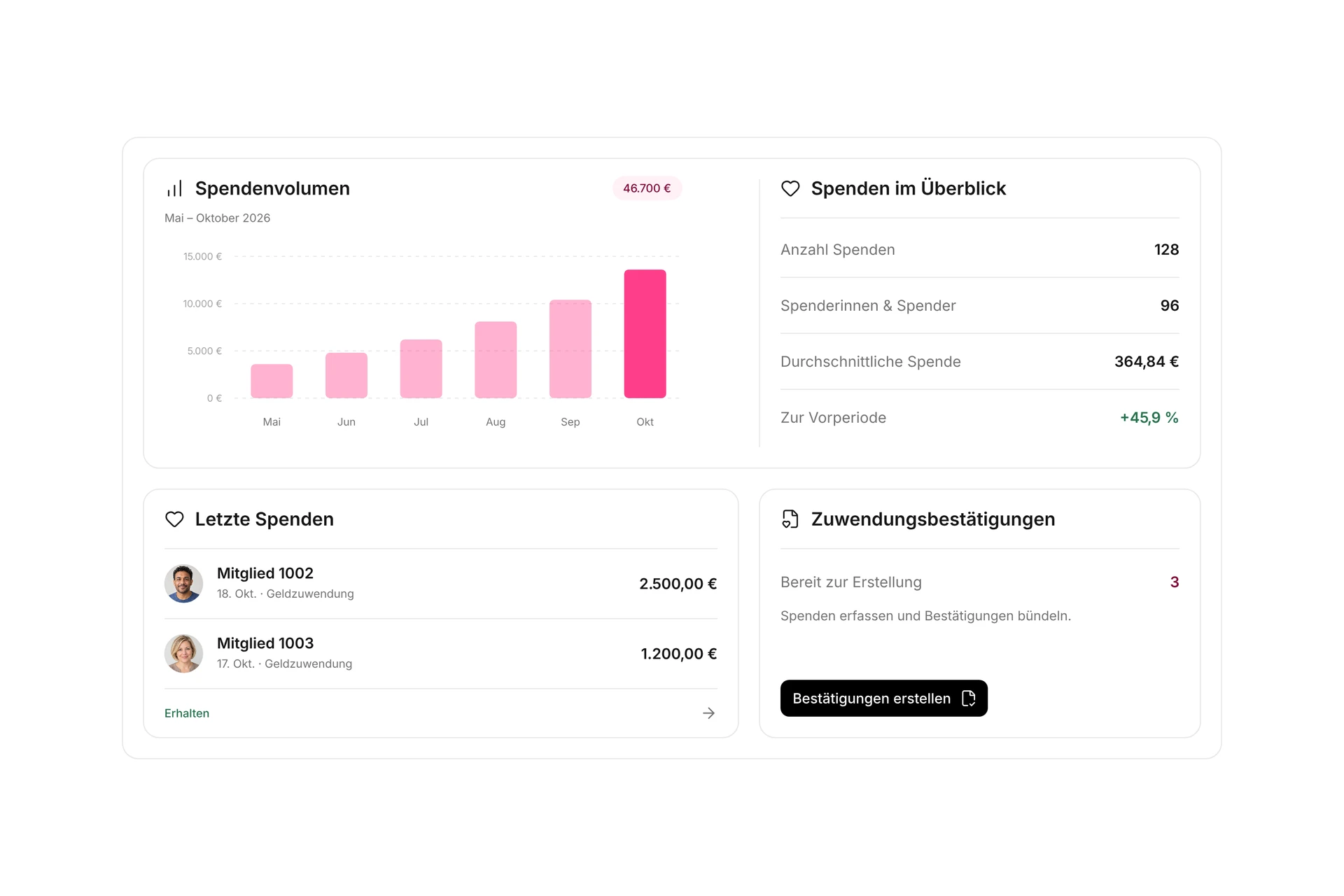Click the Spenderinnen & Spender value 96
This screenshot has height=896, width=1344.
pyautogui.click(x=1170, y=306)
